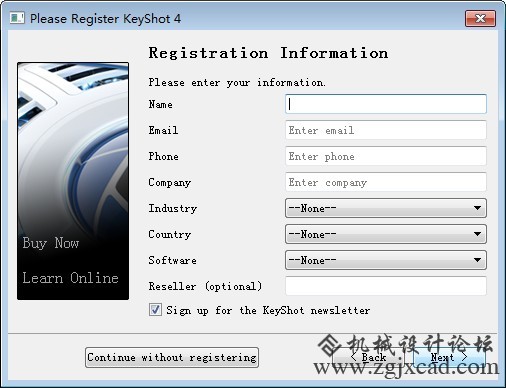Image resolution: width=506 pixels, height=388 pixels.
Task: Open the Learn Online link
Action: (70, 278)
